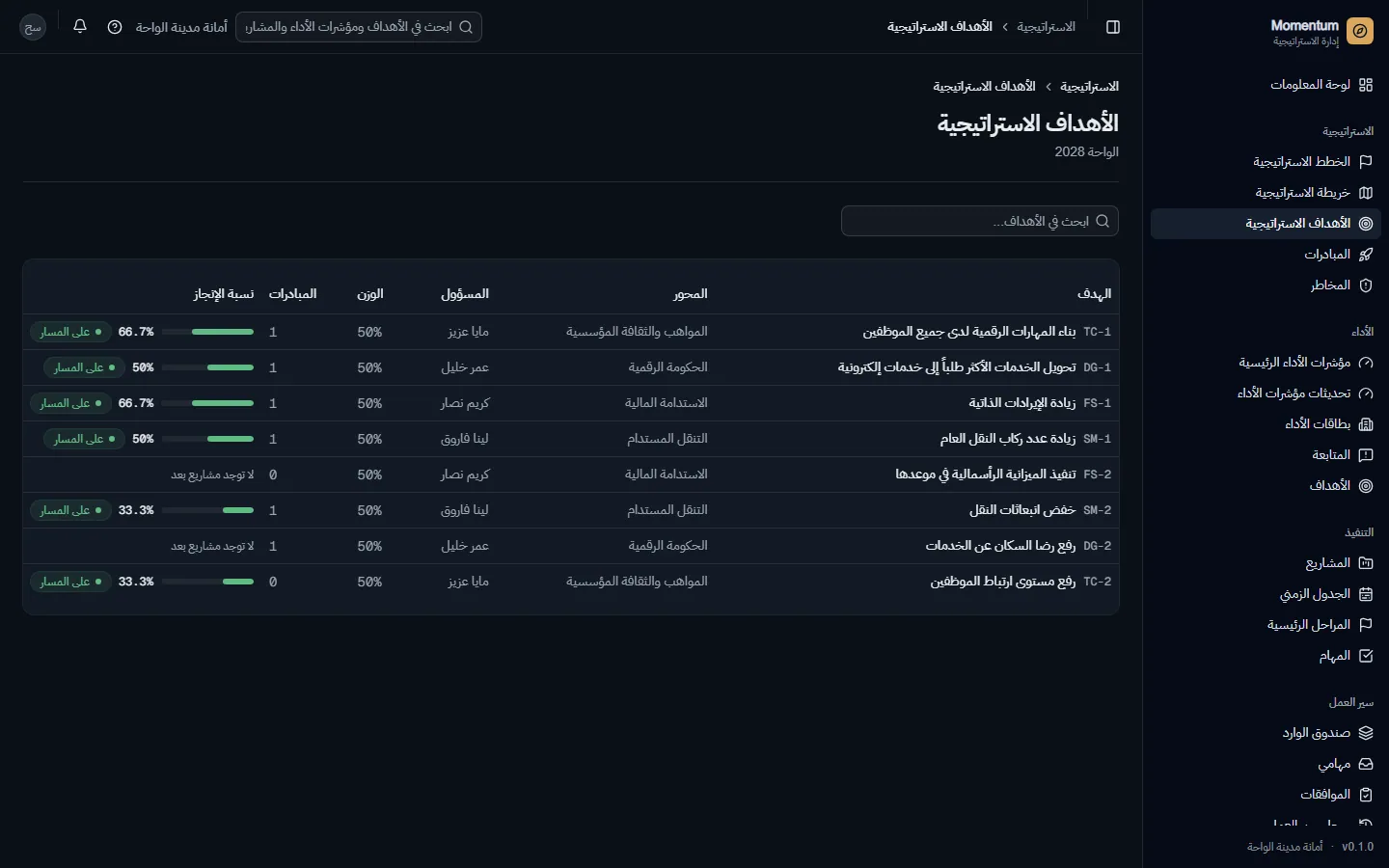Click the صندوق الوارد inbox icon
Viewport: 1389px width, 868px height.
(1365, 733)
